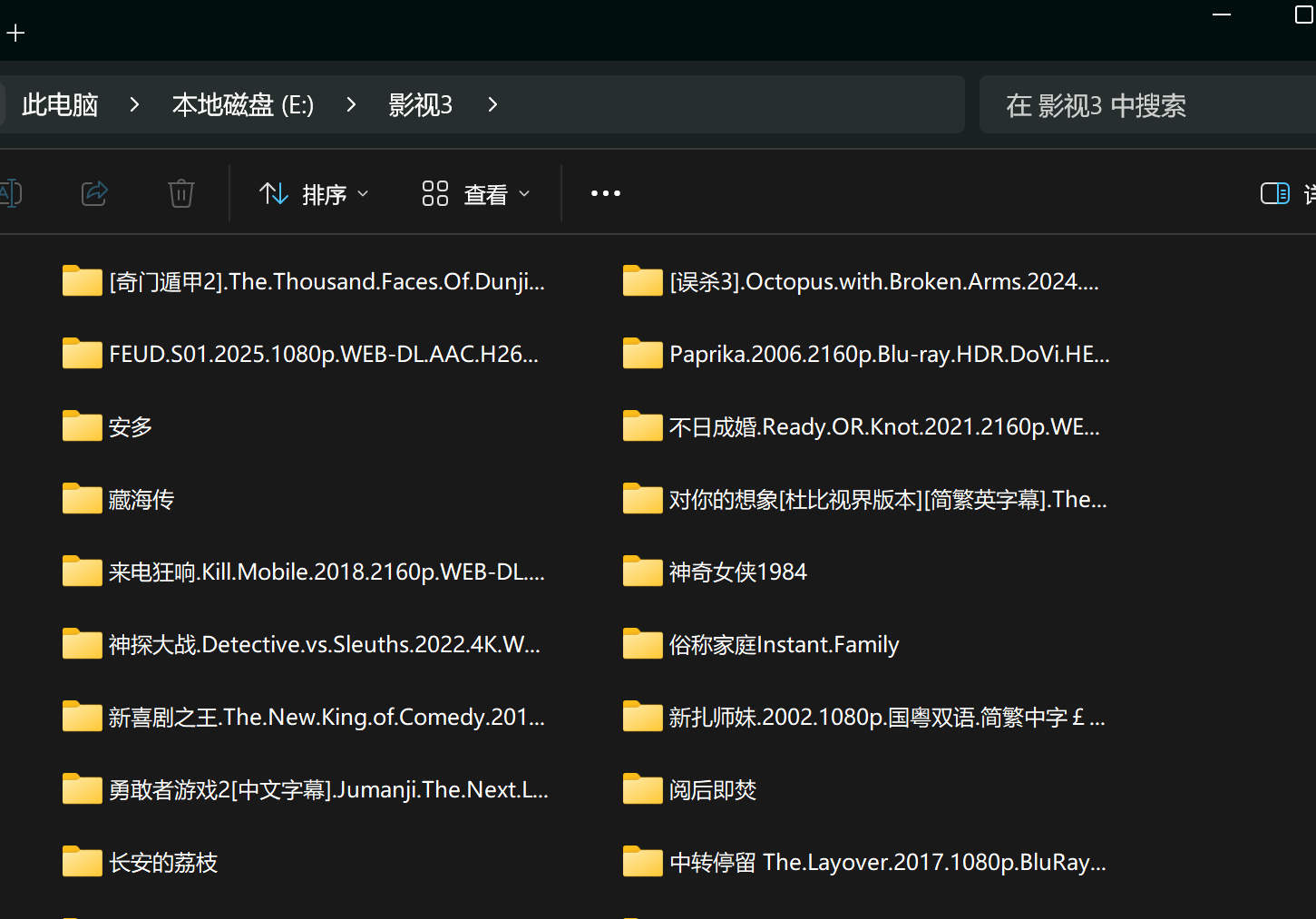The image size is (1316, 919).
Task: Select the folder icon for 藏海传
Action: [82, 499]
